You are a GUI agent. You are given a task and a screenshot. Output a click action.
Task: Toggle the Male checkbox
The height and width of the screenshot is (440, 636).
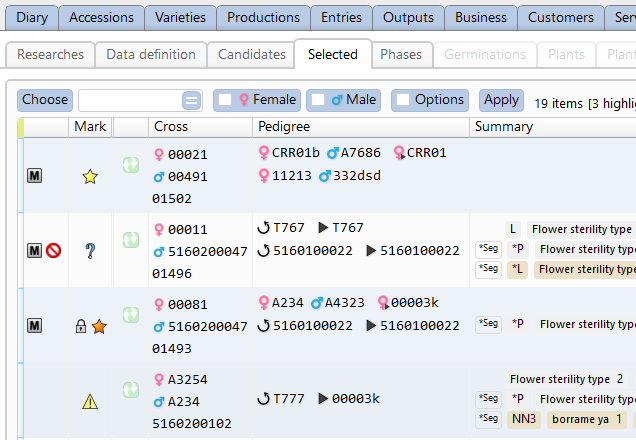coord(318,100)
